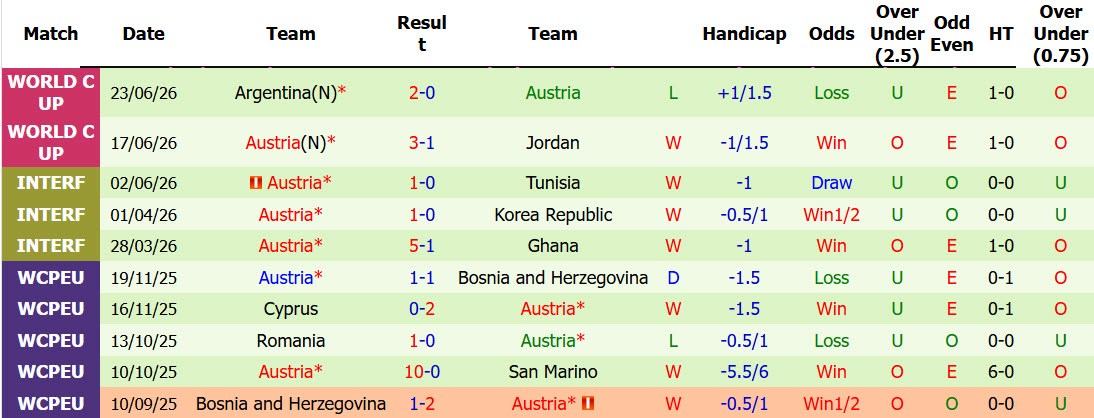Click the Odds column header
This screenshot has height=418, width=1094.
(x=832, y=33)
